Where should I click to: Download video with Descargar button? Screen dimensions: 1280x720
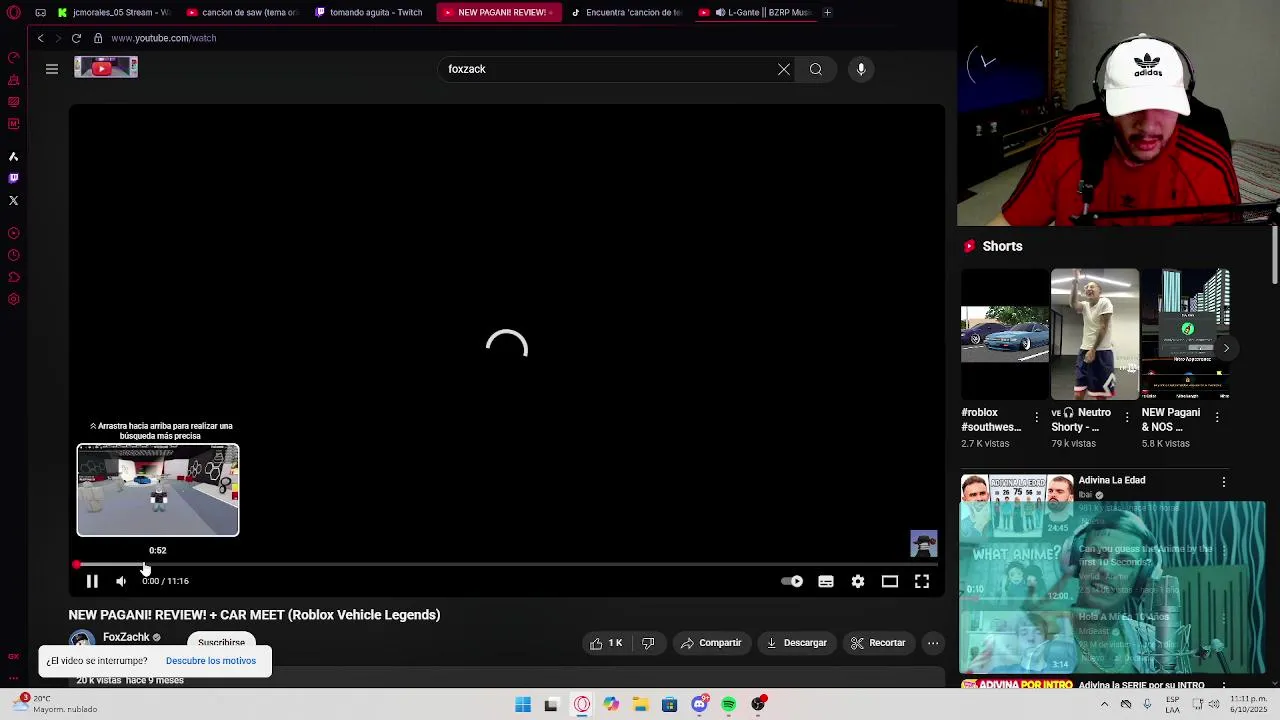point(797,643)
